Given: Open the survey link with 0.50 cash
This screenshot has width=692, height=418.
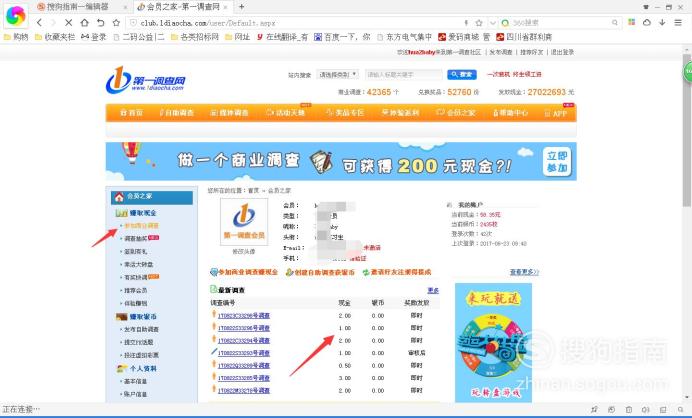Looking at the screenshot, I should click(x=244, y=366).
